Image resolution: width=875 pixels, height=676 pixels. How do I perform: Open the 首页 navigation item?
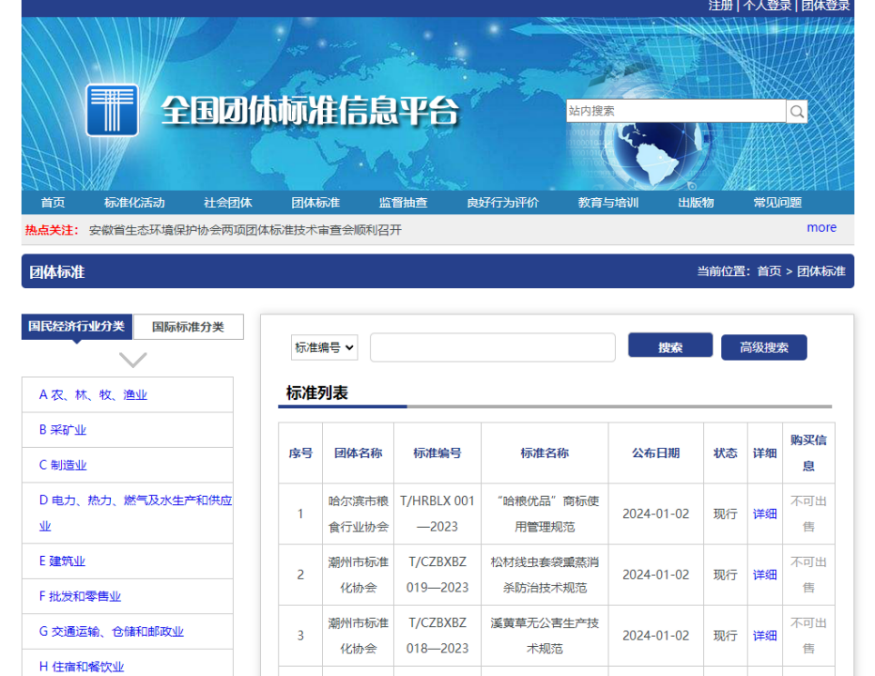[53, 203]
